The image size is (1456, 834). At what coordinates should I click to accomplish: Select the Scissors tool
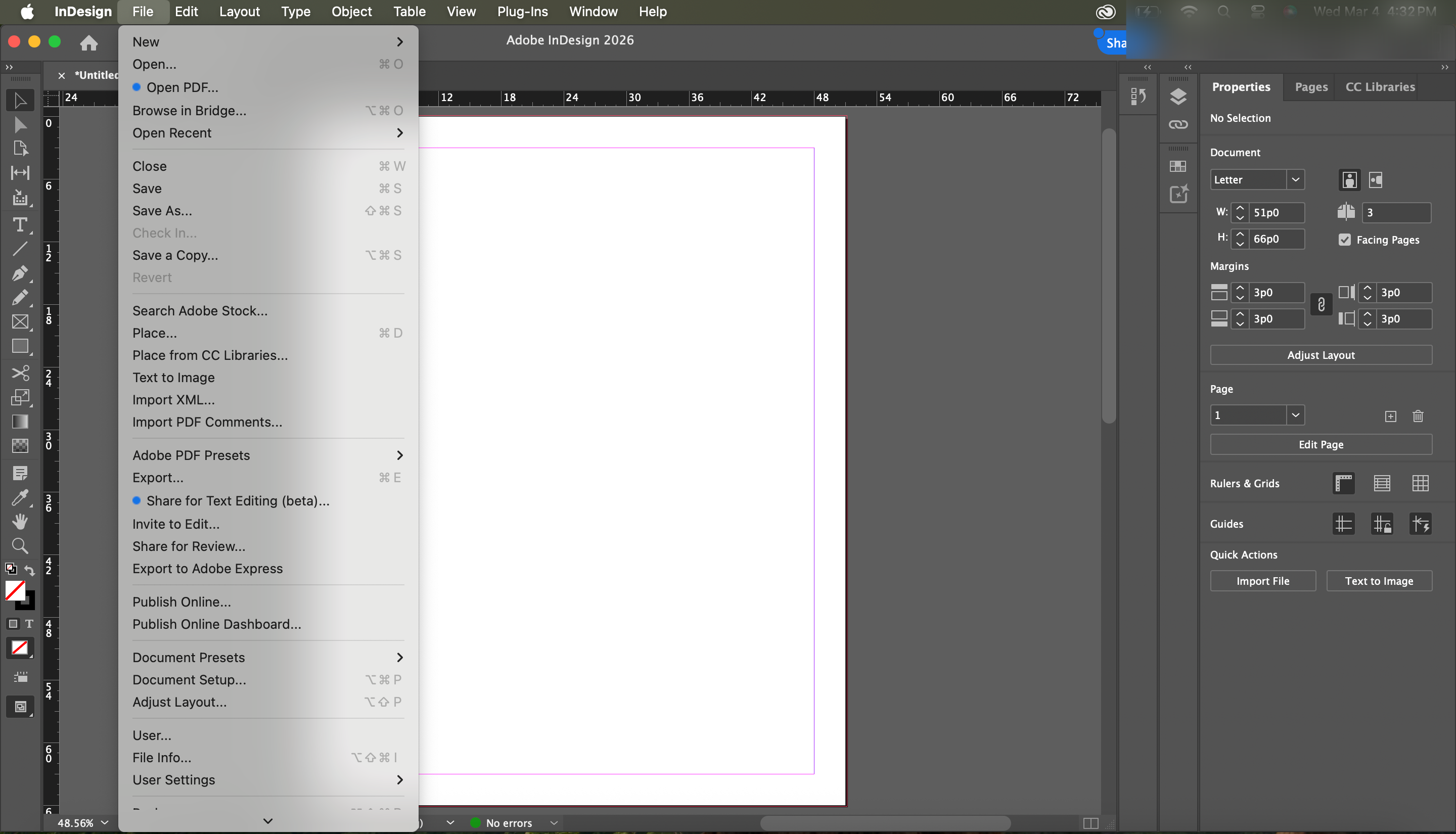[x=20, y=373]
